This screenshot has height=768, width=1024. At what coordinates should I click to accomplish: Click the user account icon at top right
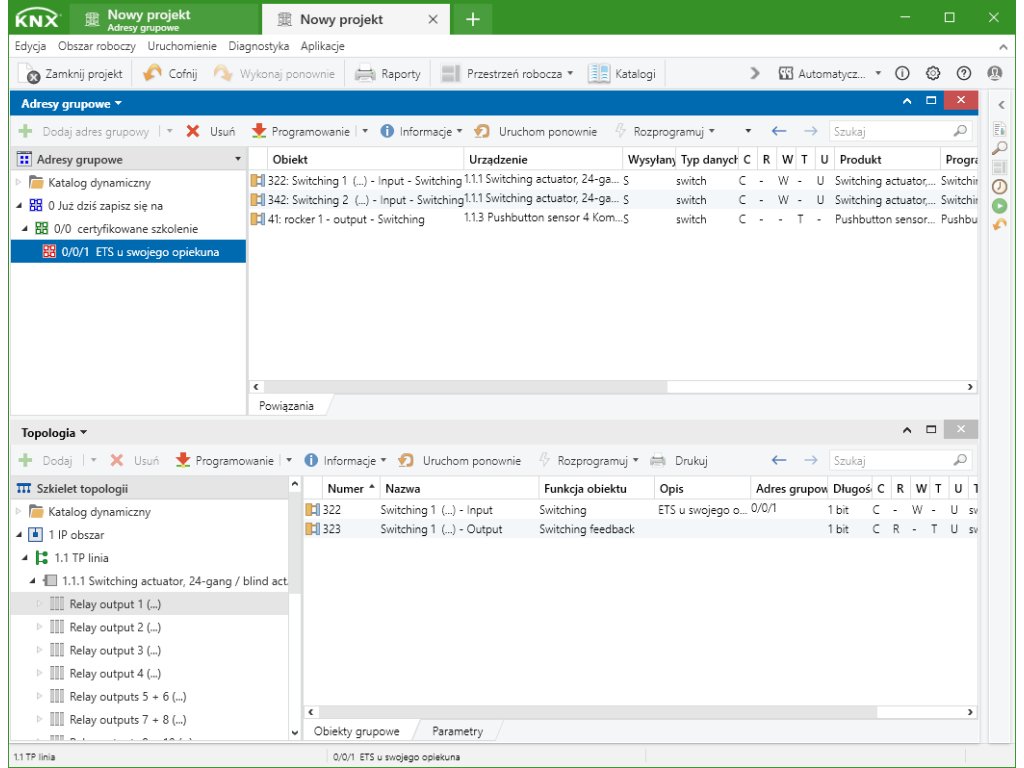(994, 73)
